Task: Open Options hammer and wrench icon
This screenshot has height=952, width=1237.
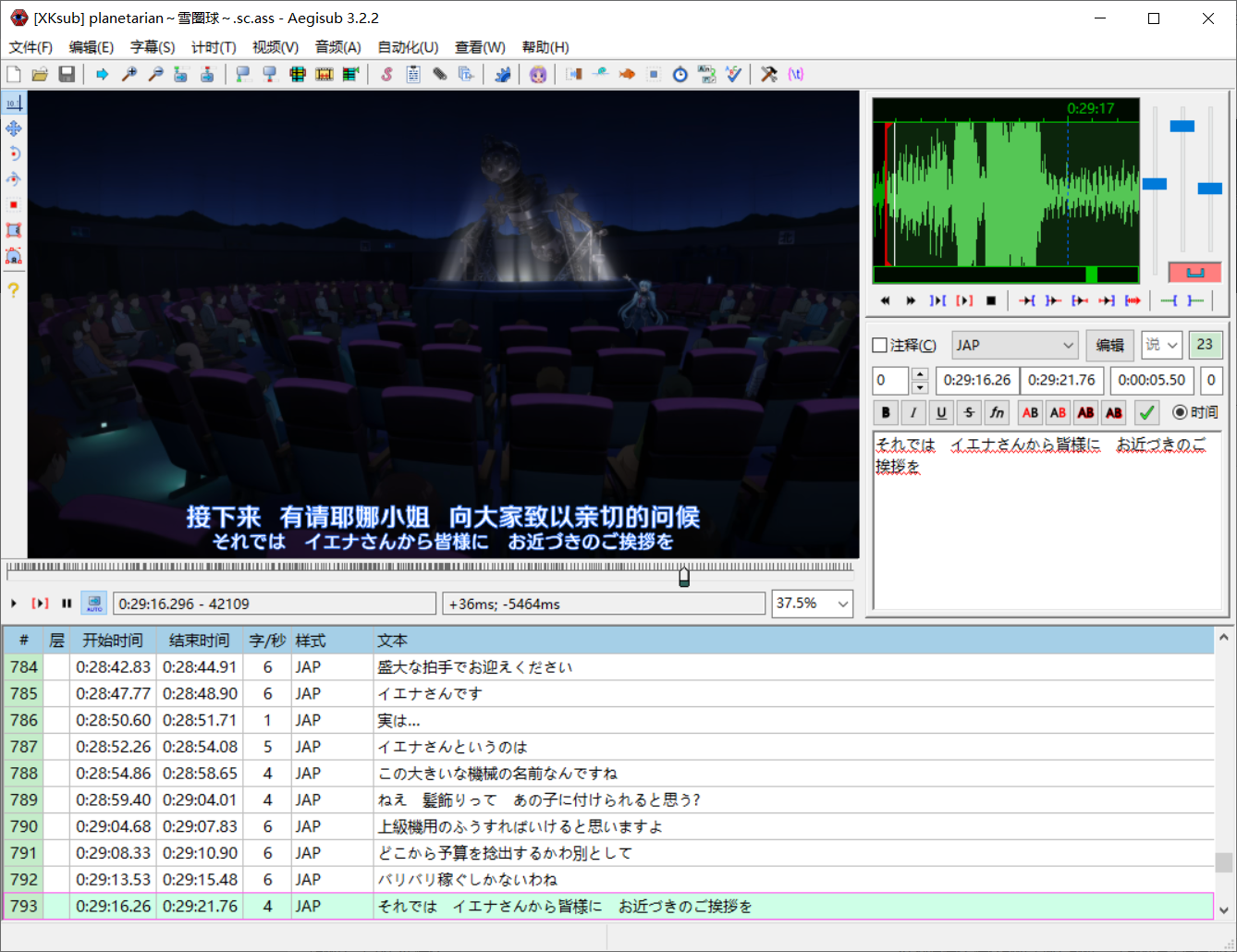Action: click(769, 74)
